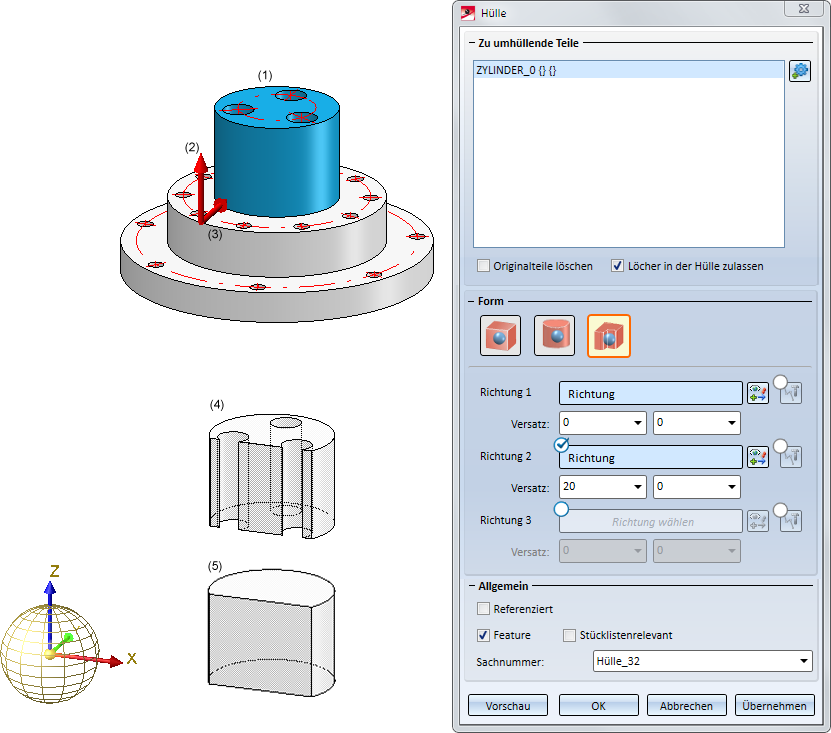Viewport: 831px width, 733px height.
Task: Toggle the Stücklistenrelevant checkbox
Action: 570,635
